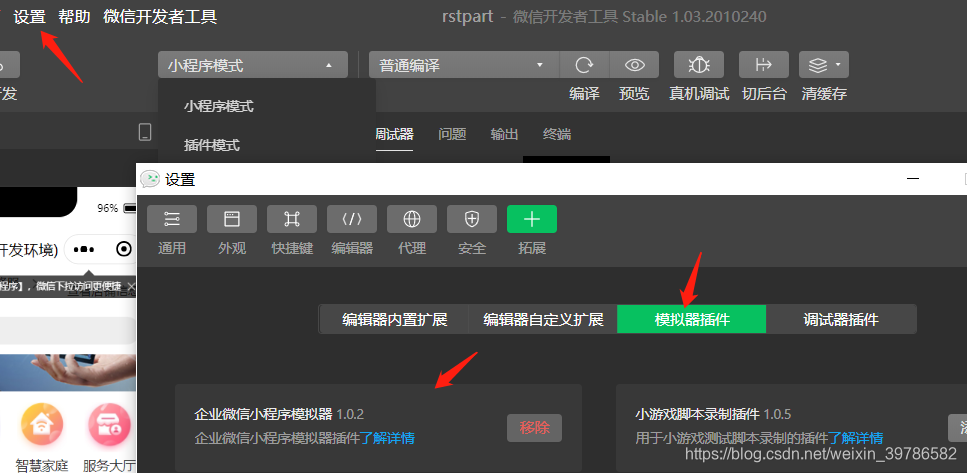Click the 编译 refresh icon
967x473 pixels.
pos(584,65)
